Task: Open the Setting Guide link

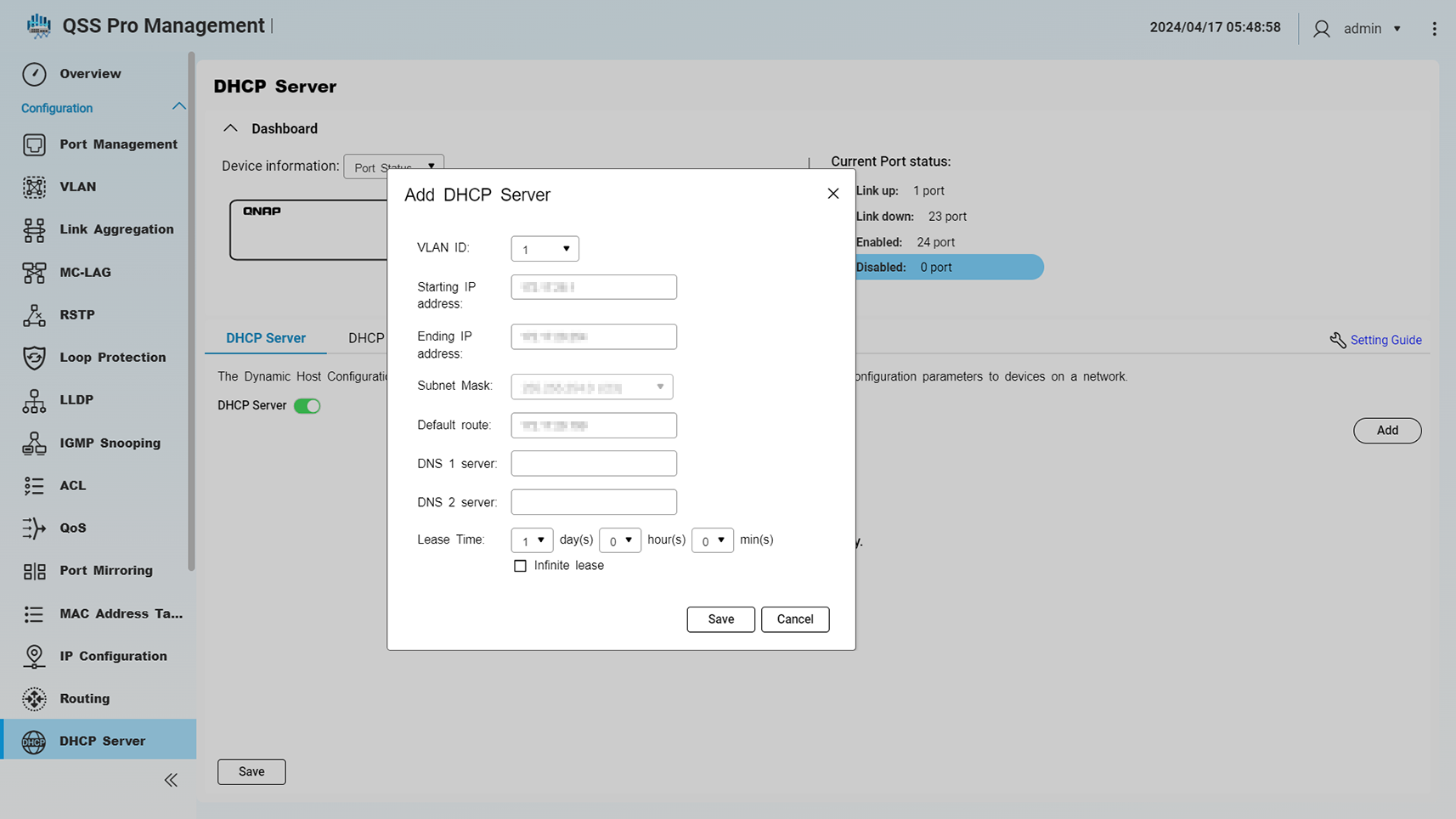Action: pyautogui.click(x=1385, y=340)
